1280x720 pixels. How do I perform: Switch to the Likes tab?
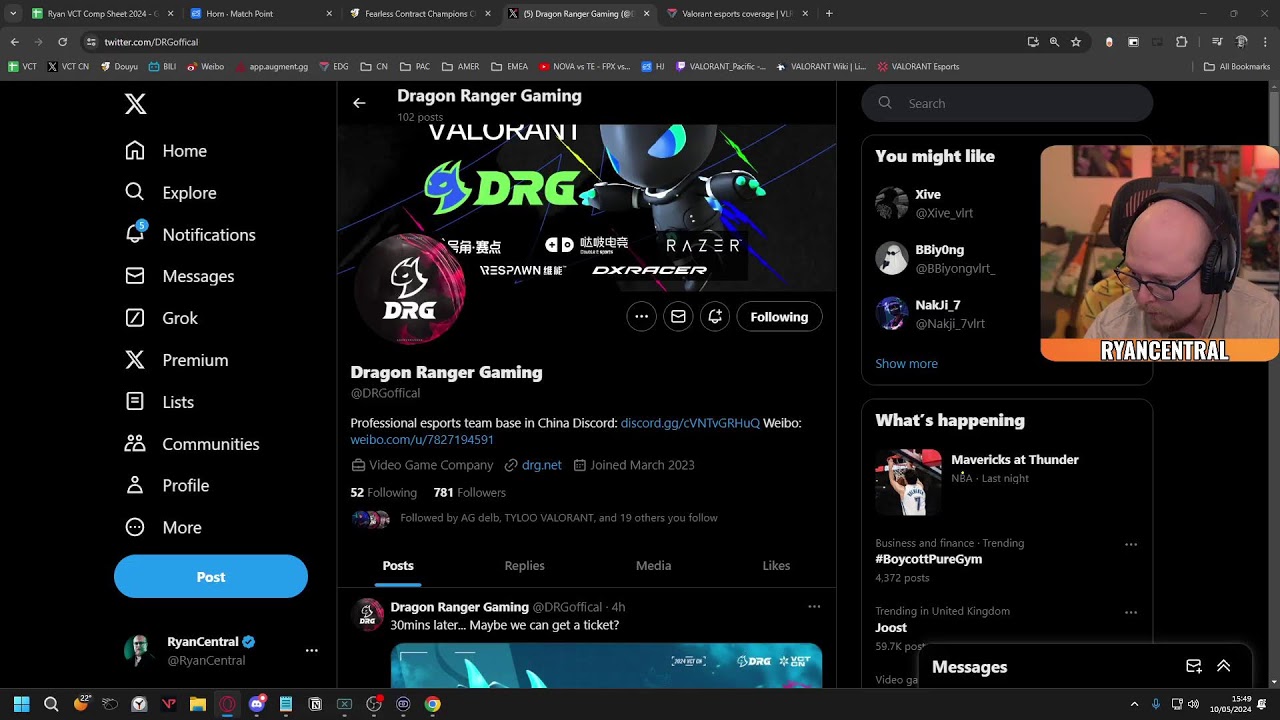(776, 566)
